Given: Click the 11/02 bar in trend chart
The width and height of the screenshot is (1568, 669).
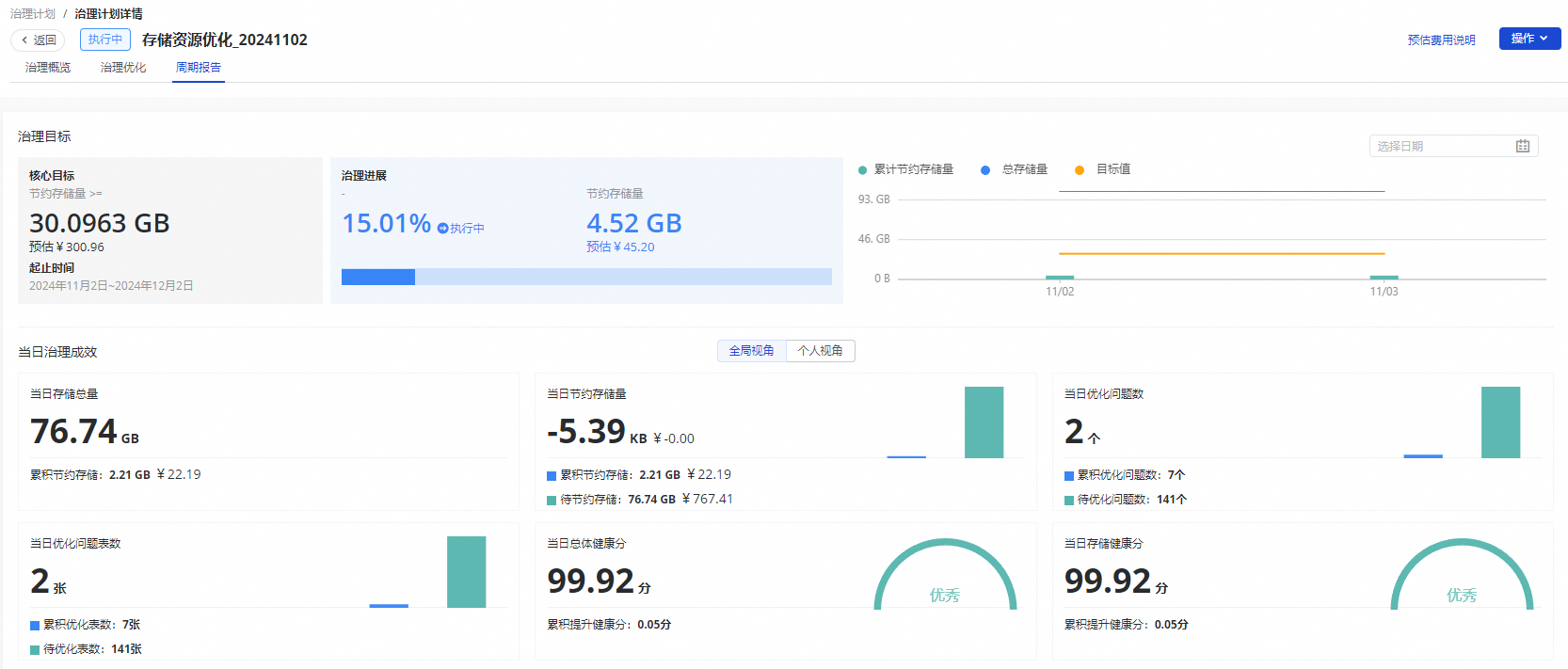Looking at the screenshot, I should point(1060,277).
